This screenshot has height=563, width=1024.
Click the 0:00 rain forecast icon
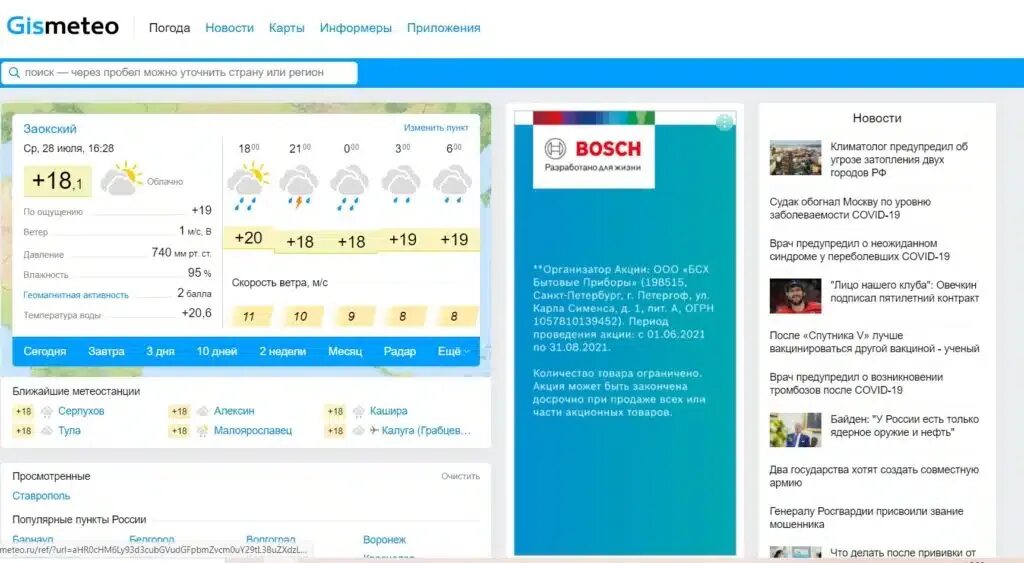tap(350, 187)
